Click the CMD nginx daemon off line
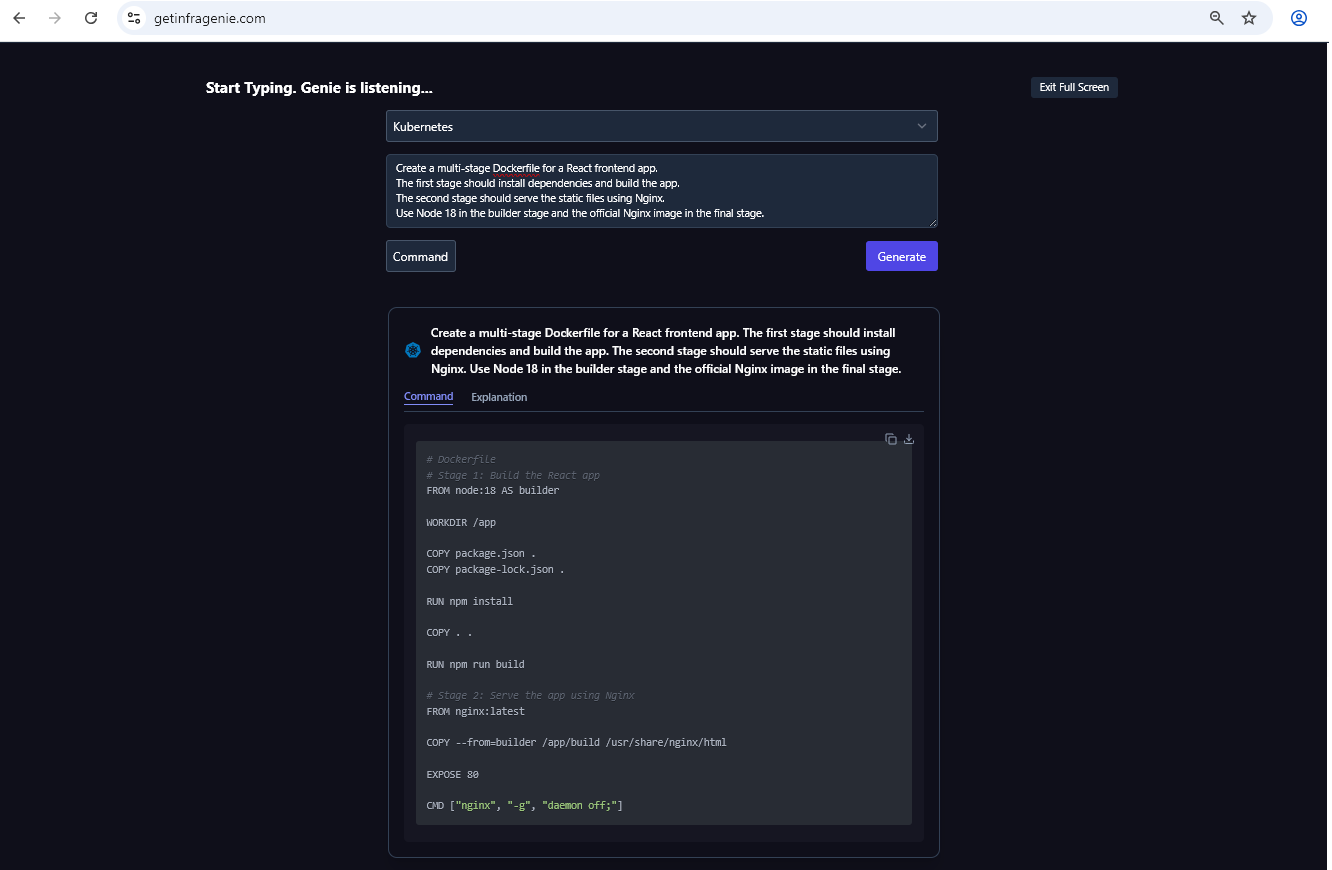The image size is (1332, 870). (x=525, y=805)
